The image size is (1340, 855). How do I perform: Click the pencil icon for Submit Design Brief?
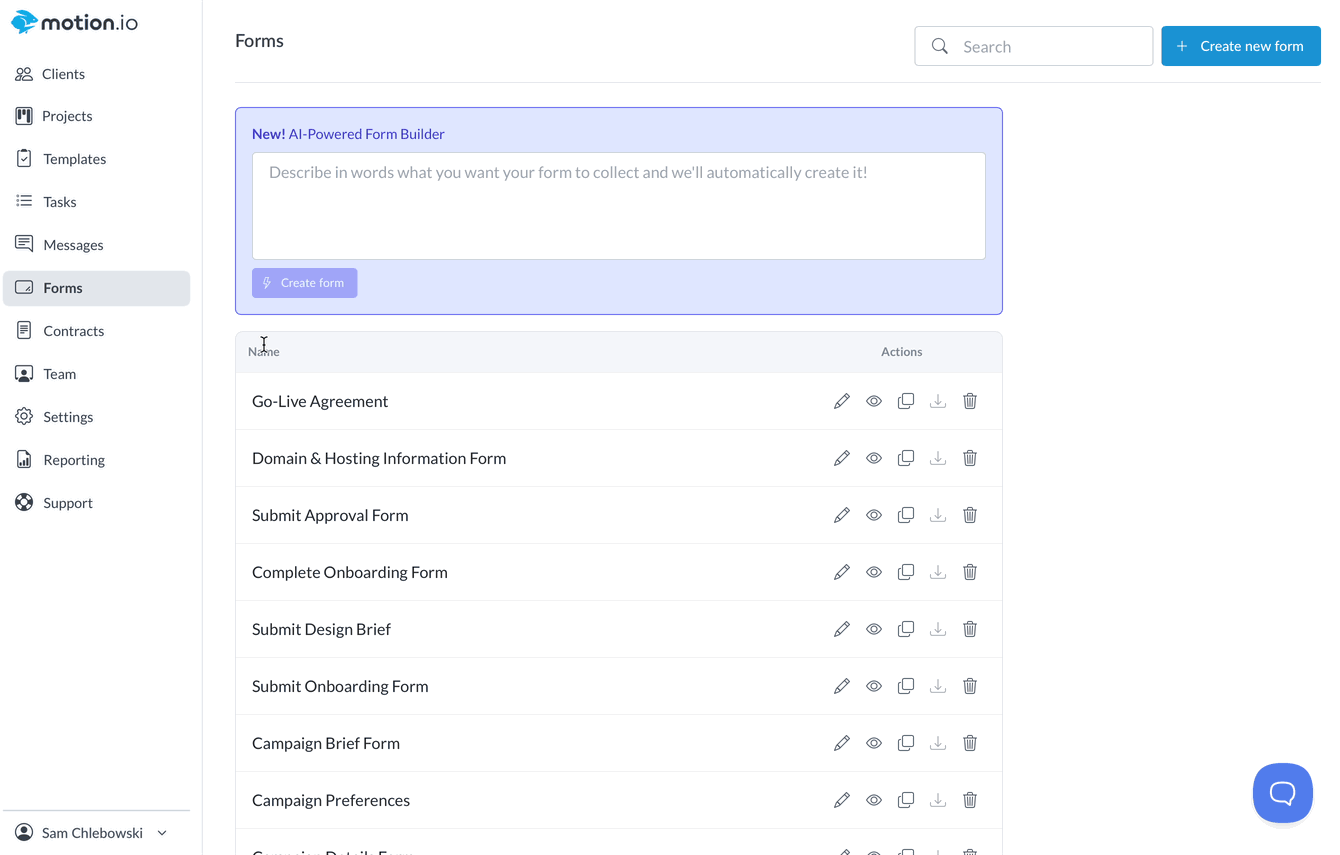tap(842, 629)
